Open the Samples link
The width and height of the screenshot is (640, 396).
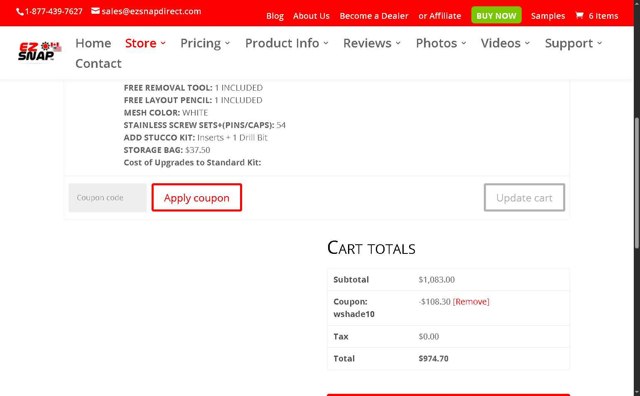[x=548, y=16]
